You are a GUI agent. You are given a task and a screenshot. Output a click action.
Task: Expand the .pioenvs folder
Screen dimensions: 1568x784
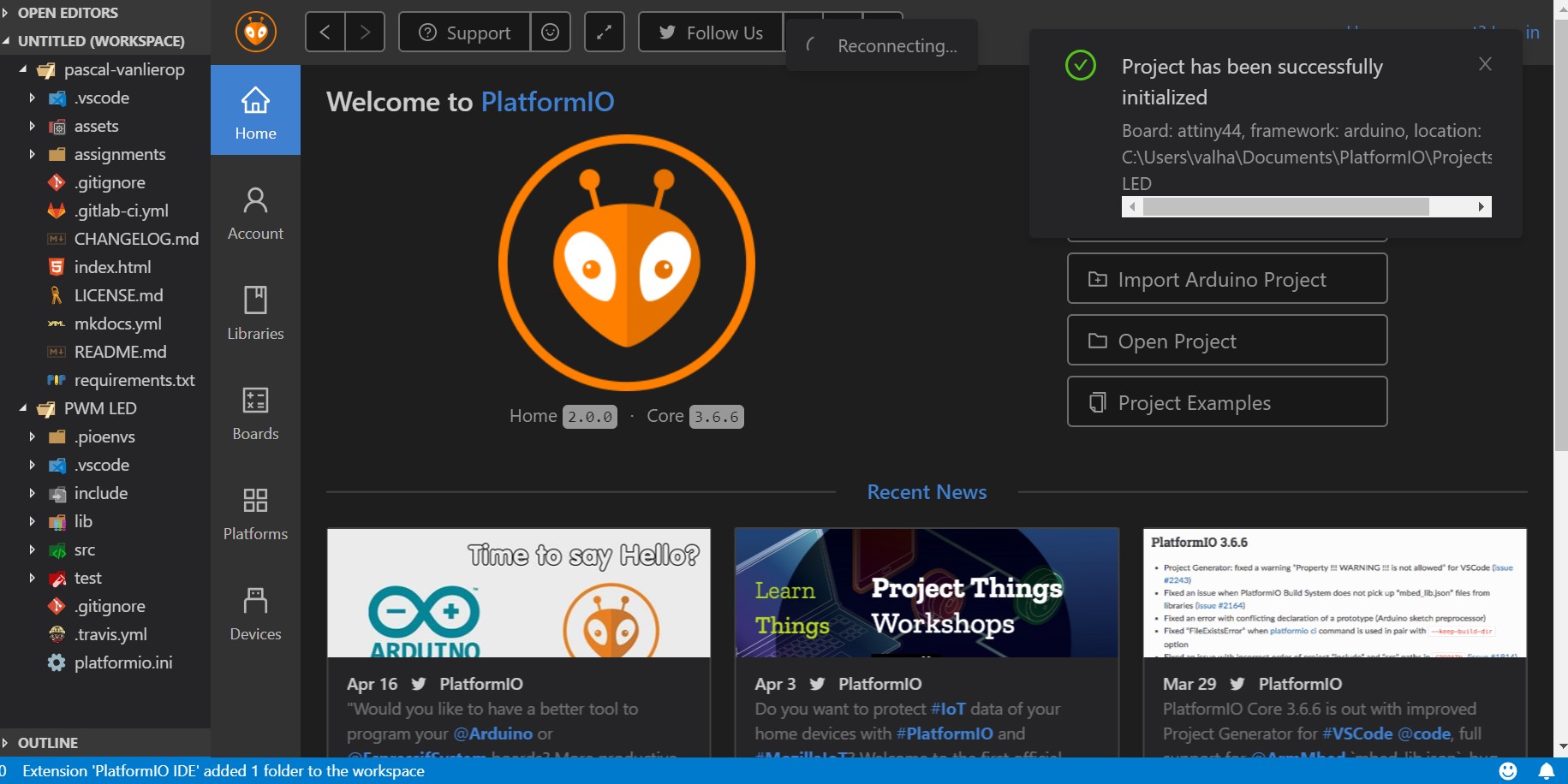click(x=32, y=437)
